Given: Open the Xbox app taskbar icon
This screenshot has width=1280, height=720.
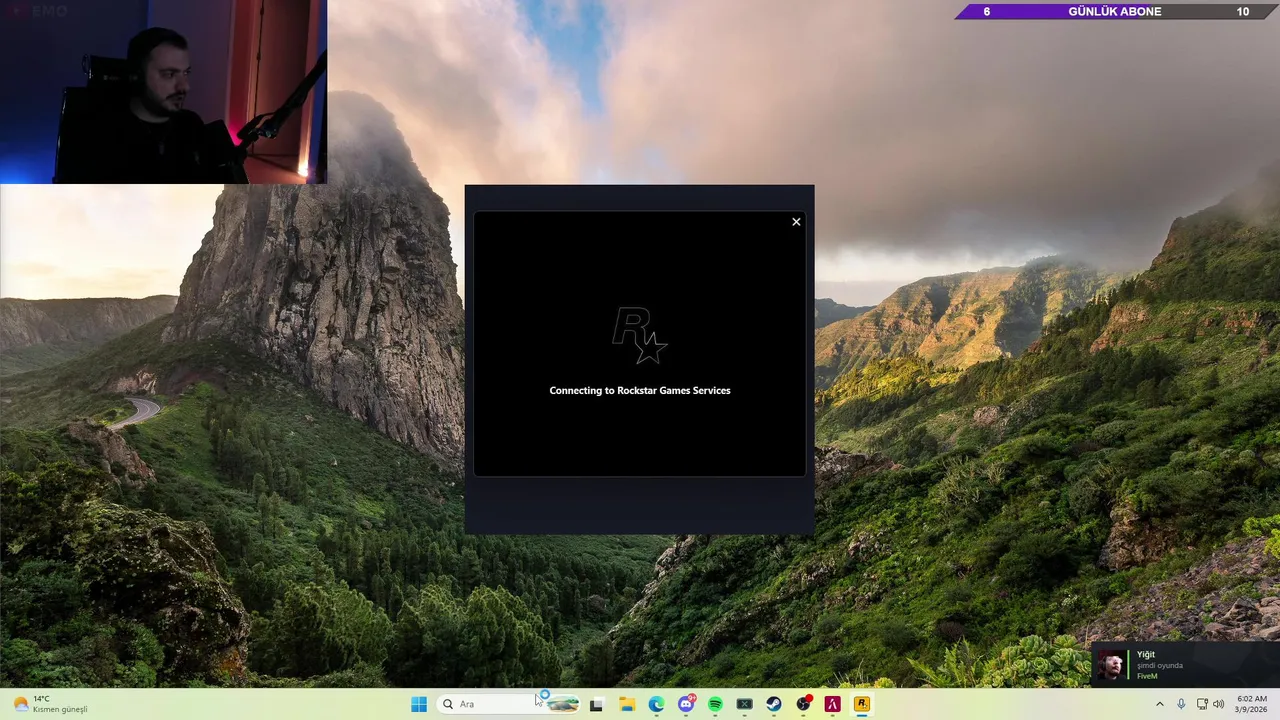Looking at the screenshot, I should click(x=744, y=704).
